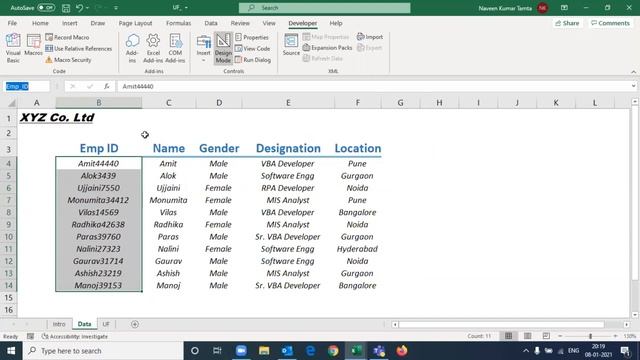Select column C header

coord(169,103)
